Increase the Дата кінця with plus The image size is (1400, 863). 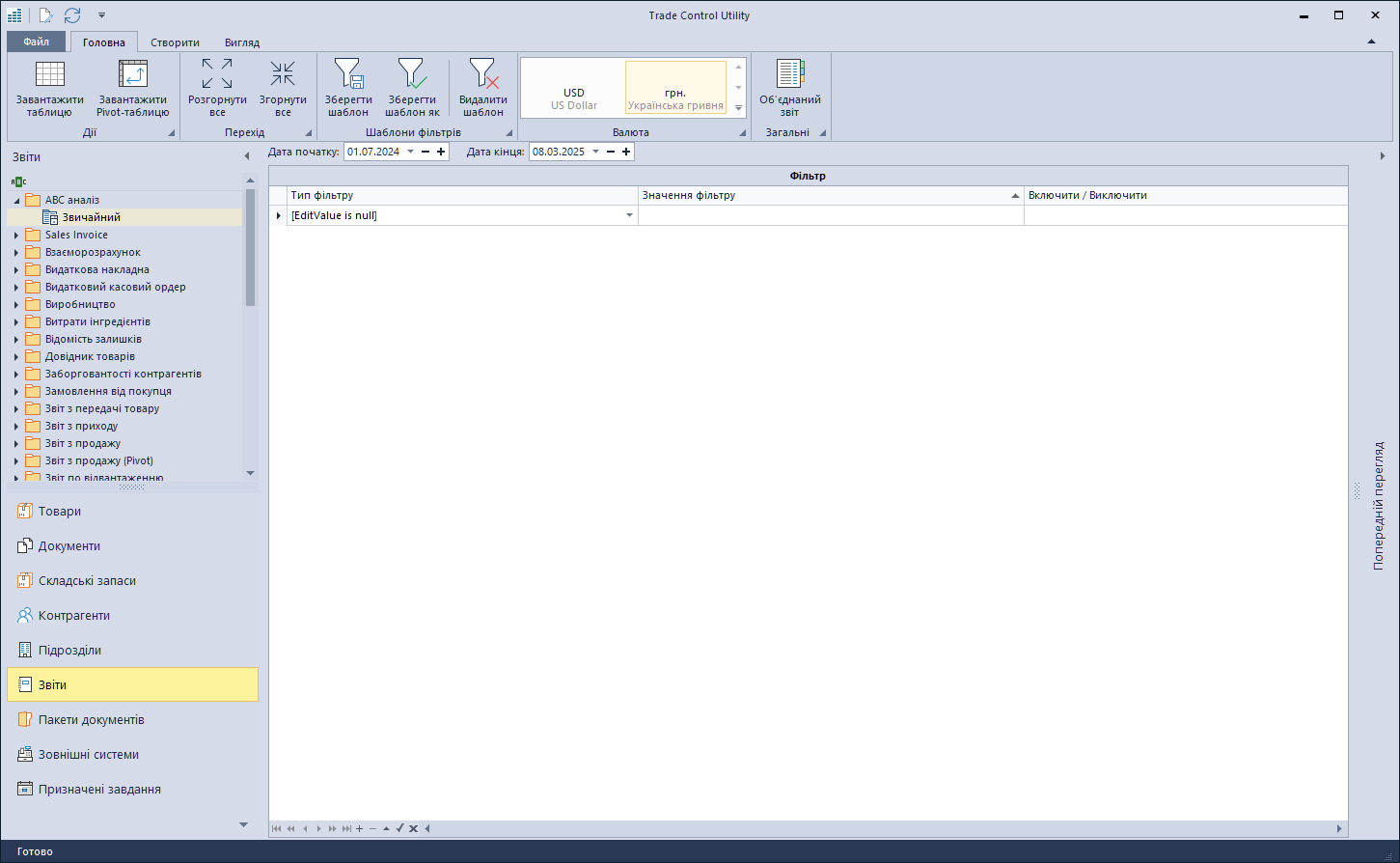point(625,152)
